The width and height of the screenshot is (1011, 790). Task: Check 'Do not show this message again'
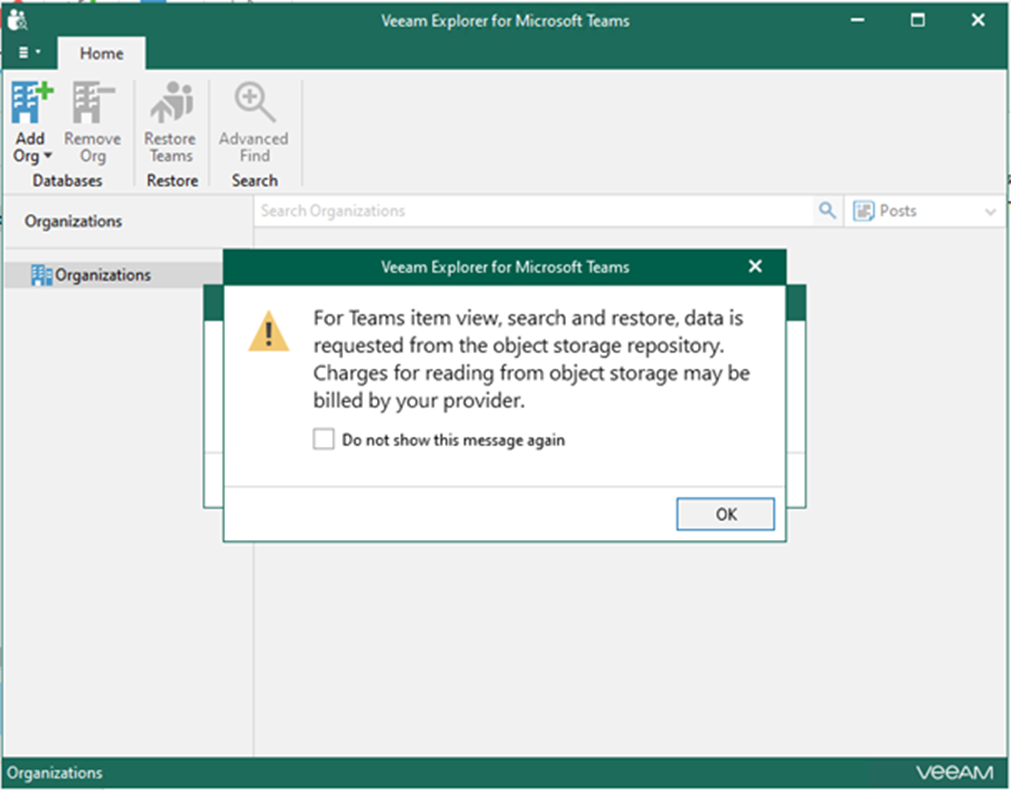(x=324, y=440)
